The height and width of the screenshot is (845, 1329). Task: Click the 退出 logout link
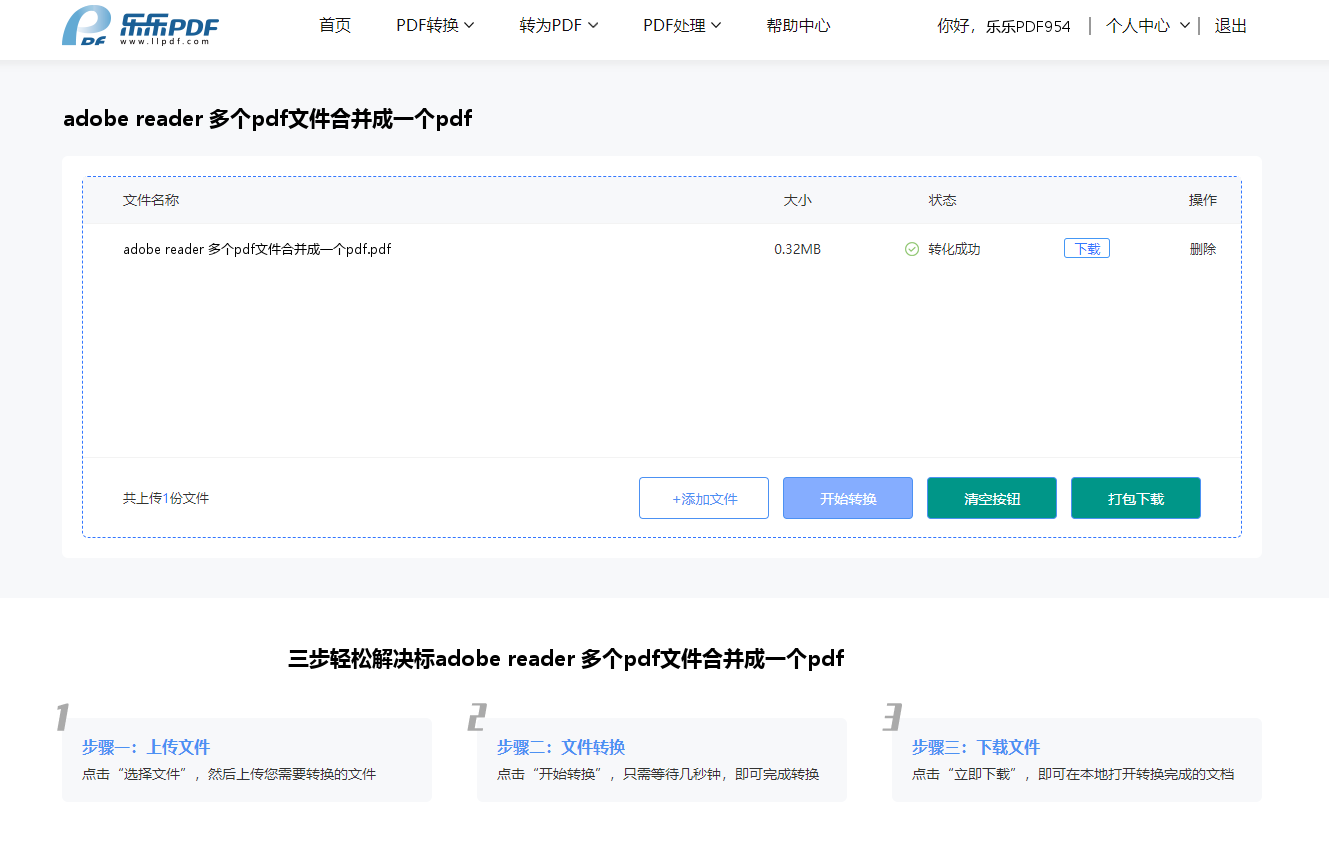tap(1231, 26)
